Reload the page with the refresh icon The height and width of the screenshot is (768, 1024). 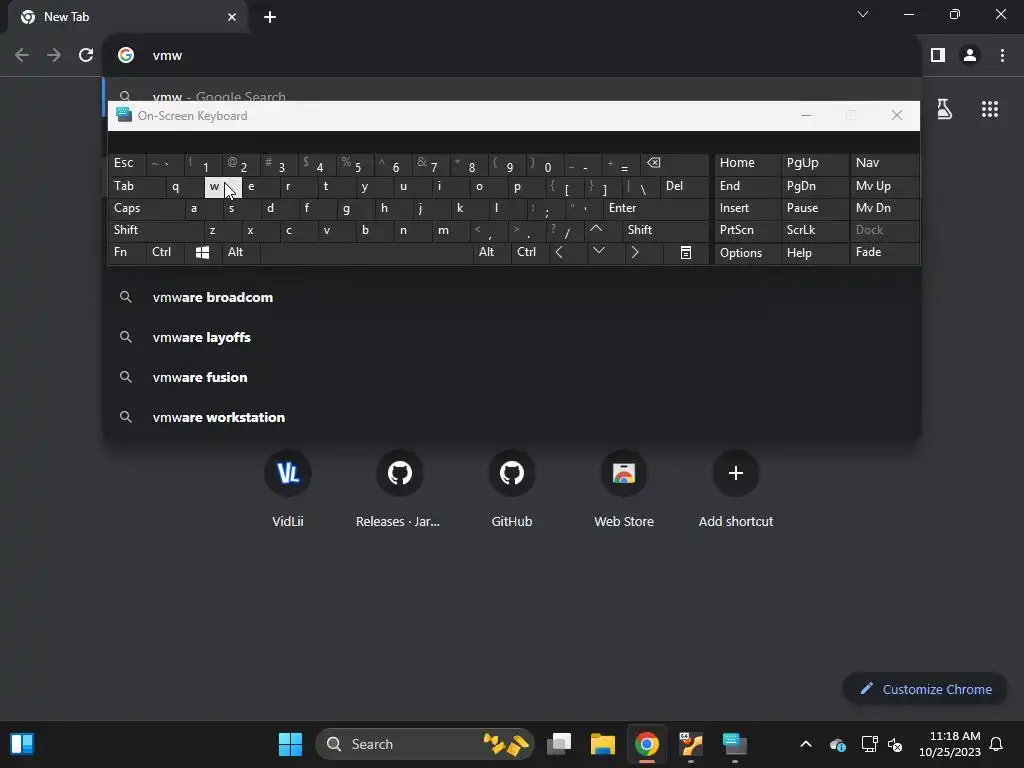[x=86, y=56]
